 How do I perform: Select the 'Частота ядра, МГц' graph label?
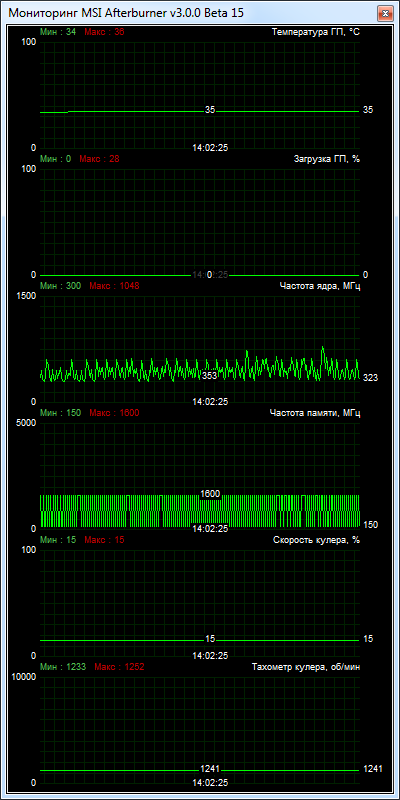(x=320, y=286)
